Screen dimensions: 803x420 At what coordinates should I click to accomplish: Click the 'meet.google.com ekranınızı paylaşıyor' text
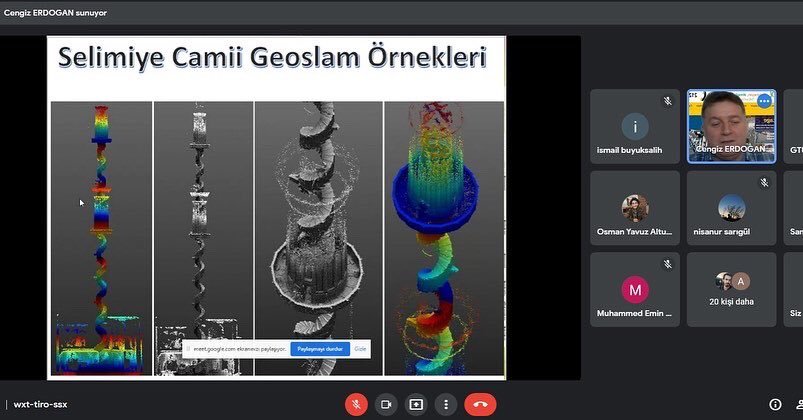pos(240,349)
